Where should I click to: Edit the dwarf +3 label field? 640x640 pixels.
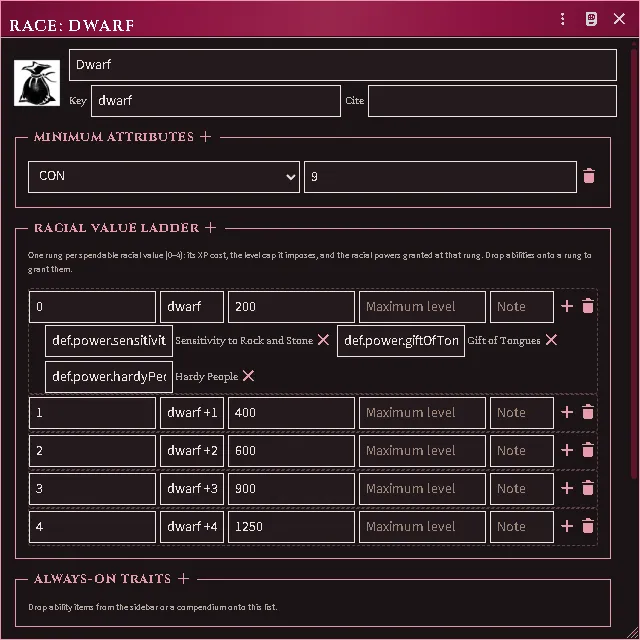(192, 489)
